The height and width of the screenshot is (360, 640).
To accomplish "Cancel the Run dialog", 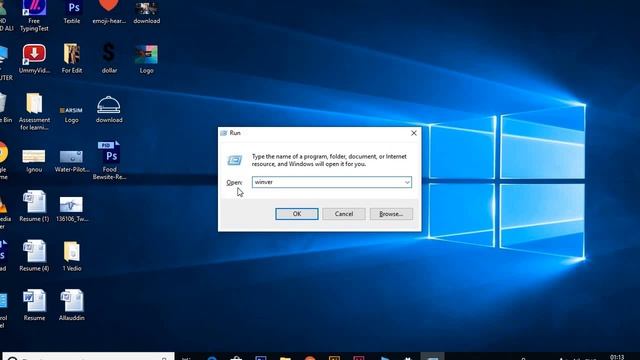I will [344, 214].
